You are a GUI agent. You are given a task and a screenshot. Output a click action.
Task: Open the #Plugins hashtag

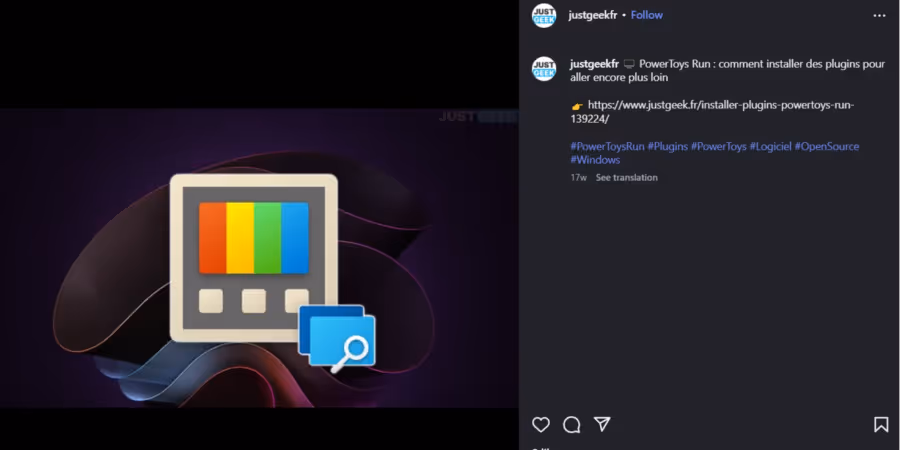tap(668, 147)
